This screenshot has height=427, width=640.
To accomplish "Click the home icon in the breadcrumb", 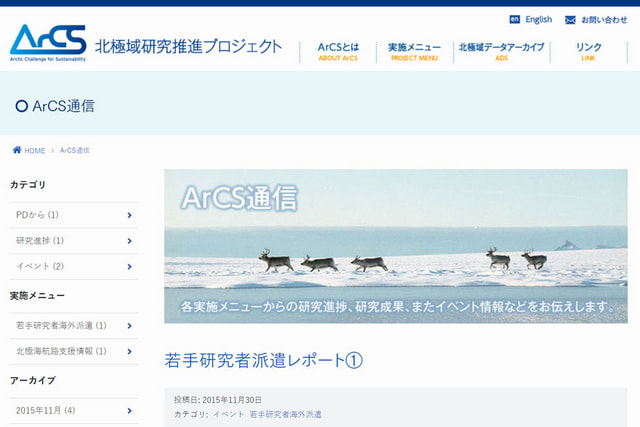I will [x=17, y=150].
